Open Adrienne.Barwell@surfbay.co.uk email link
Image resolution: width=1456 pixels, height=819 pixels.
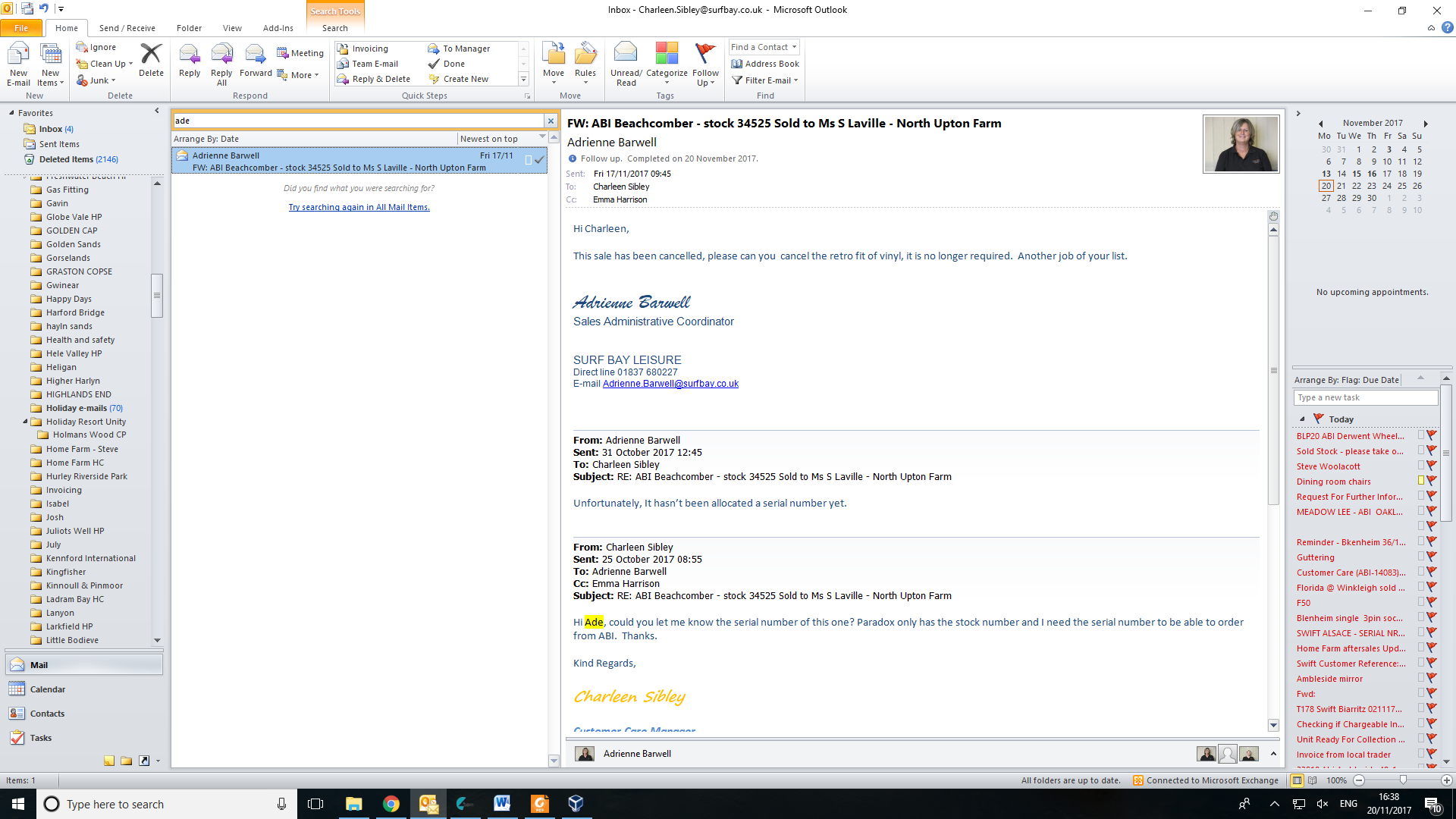click(x=670, y=384)
